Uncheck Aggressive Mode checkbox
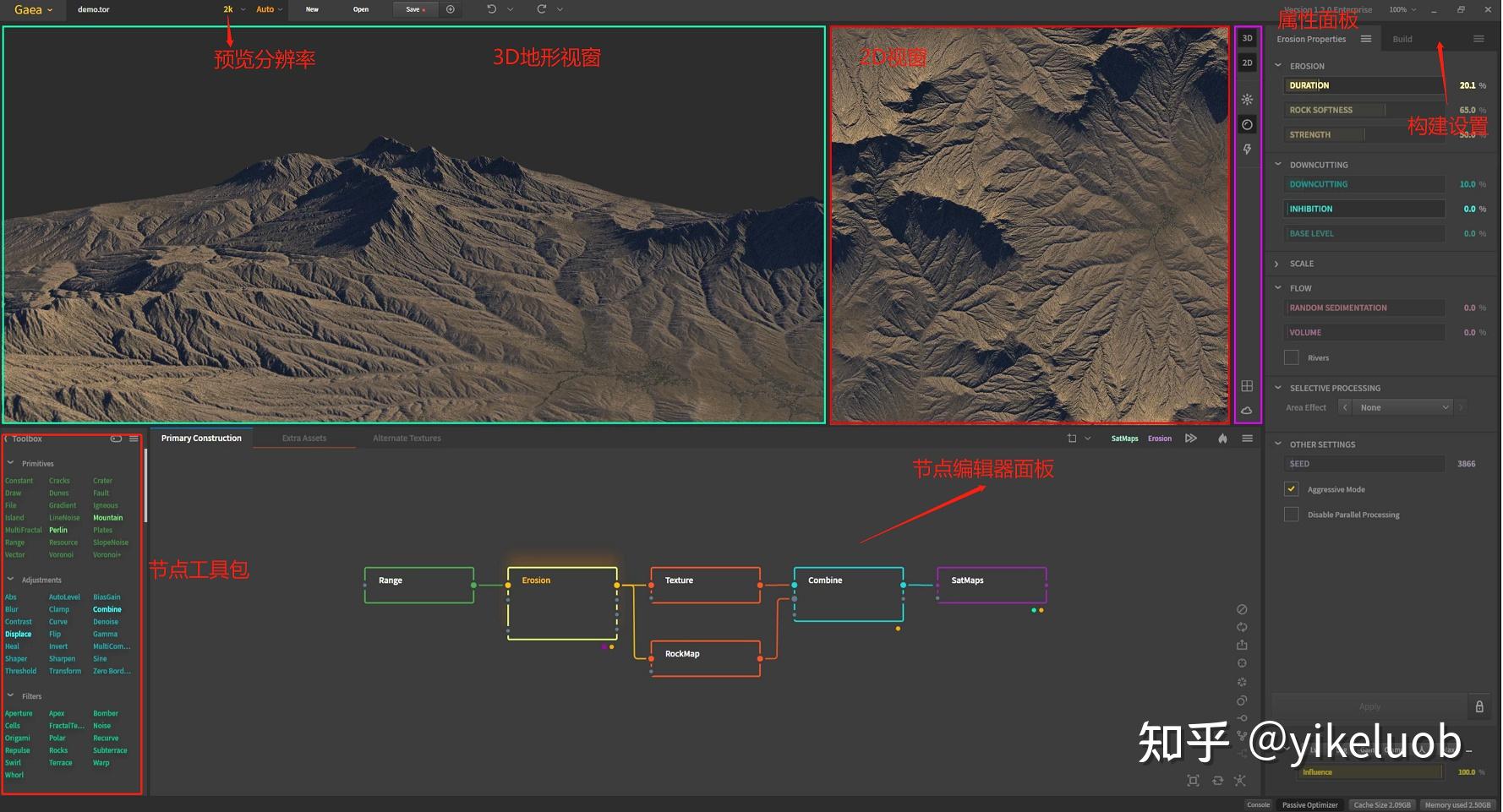Viewport: 1503px width, 812px height. (x=1291, y=489)
